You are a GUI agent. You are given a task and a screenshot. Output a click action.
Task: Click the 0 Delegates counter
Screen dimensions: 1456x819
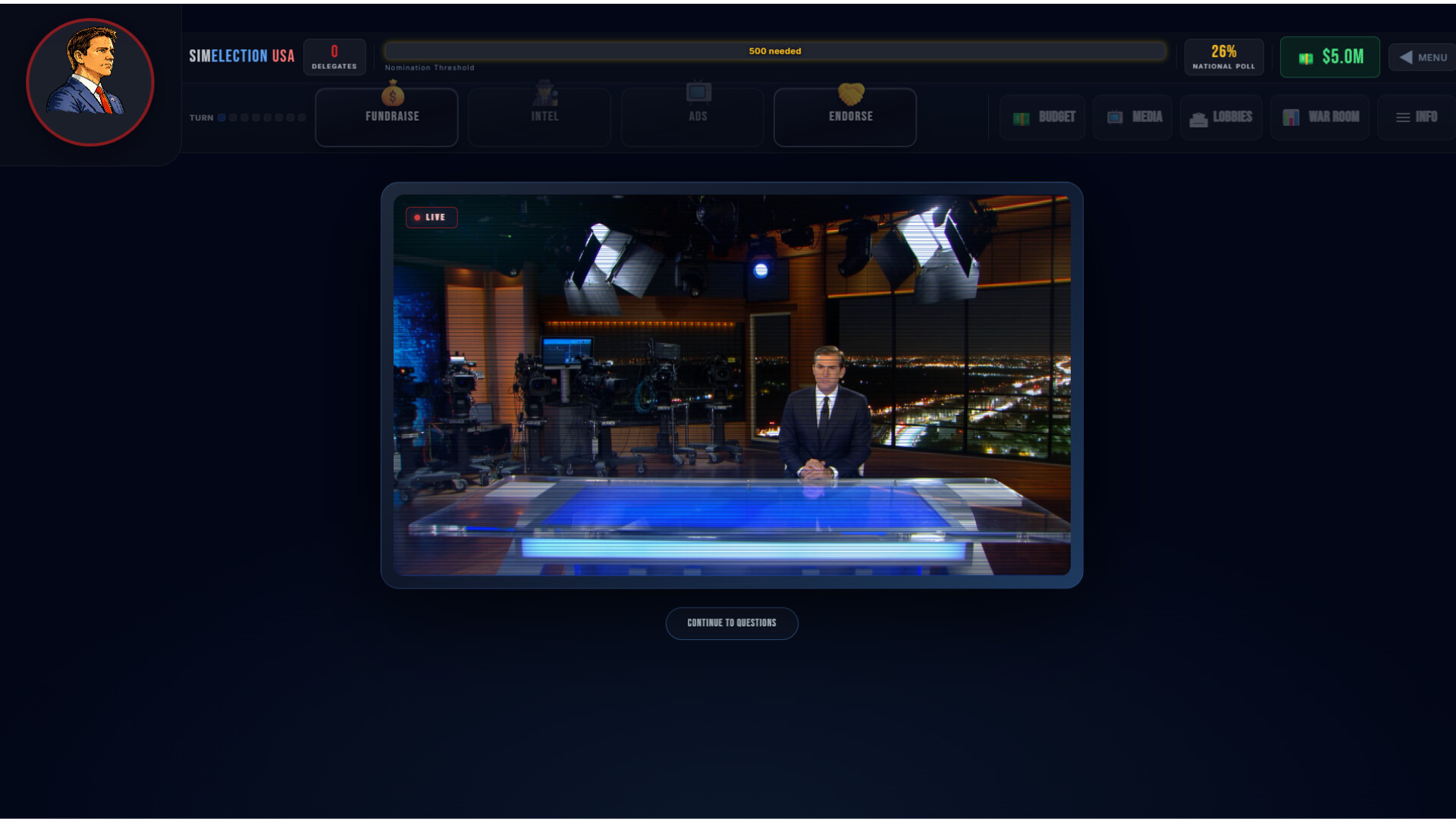click(x=334, y=57)
